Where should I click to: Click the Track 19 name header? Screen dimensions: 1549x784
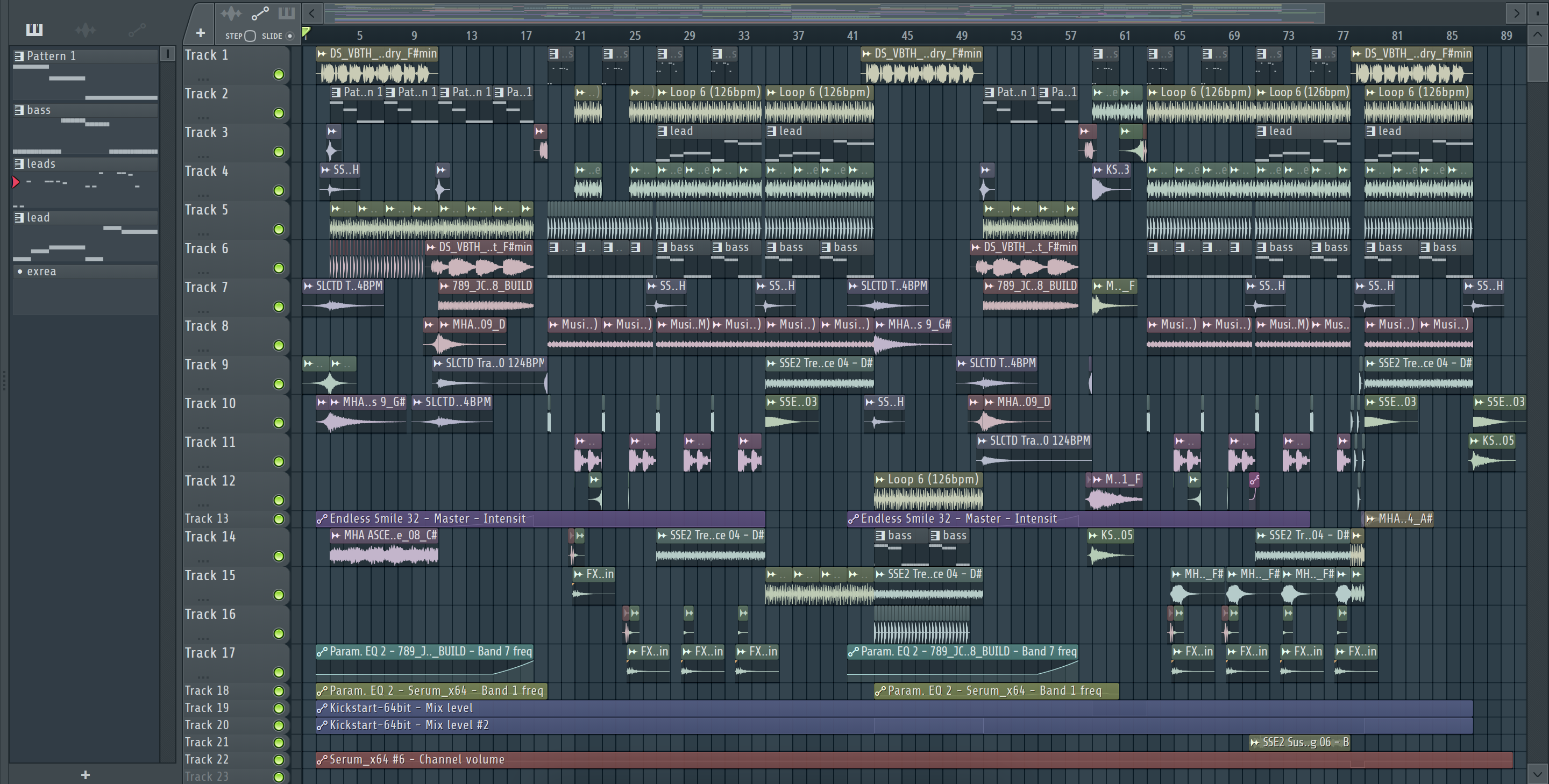207,708
